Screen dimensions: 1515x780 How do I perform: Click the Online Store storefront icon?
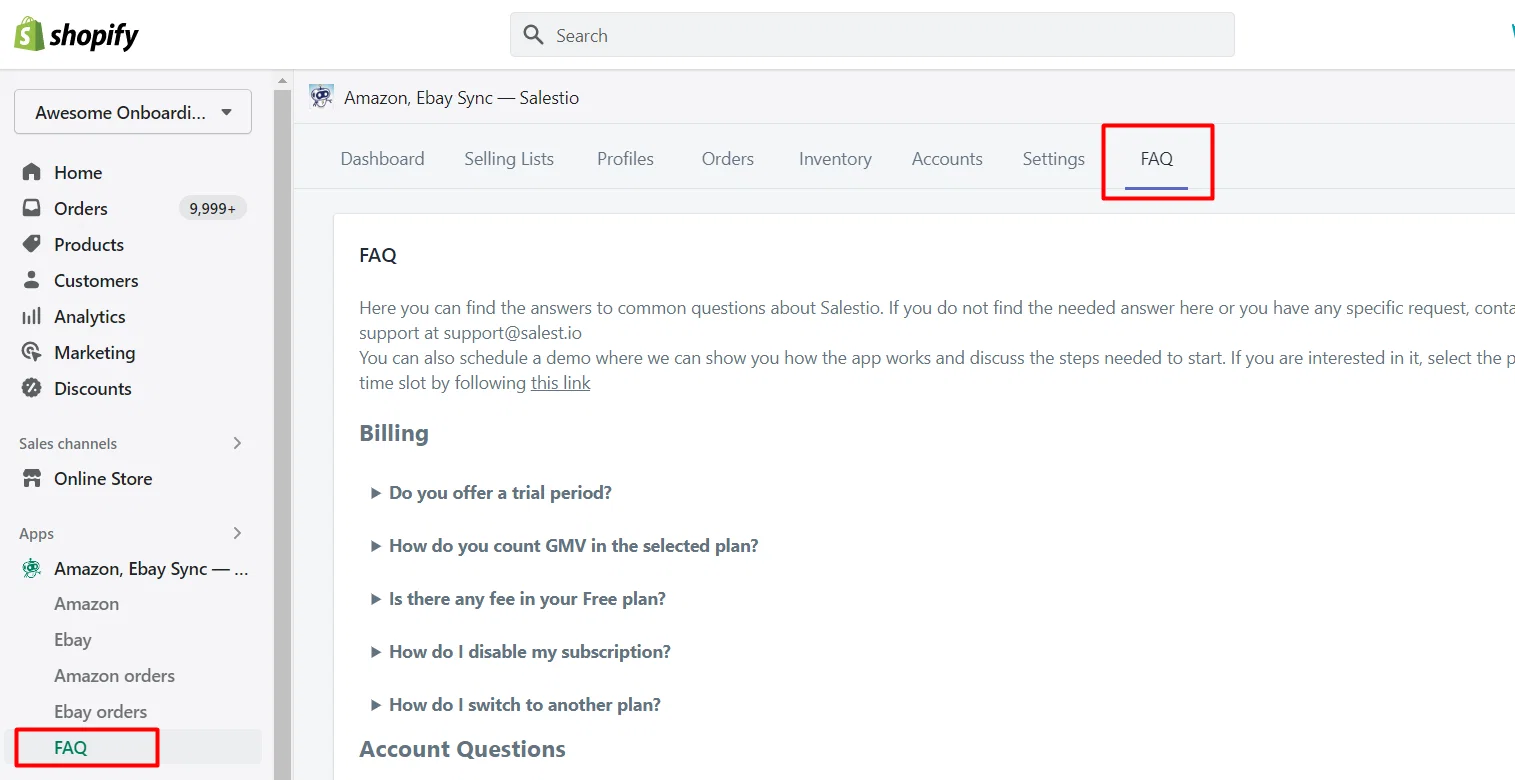point(32,478)
